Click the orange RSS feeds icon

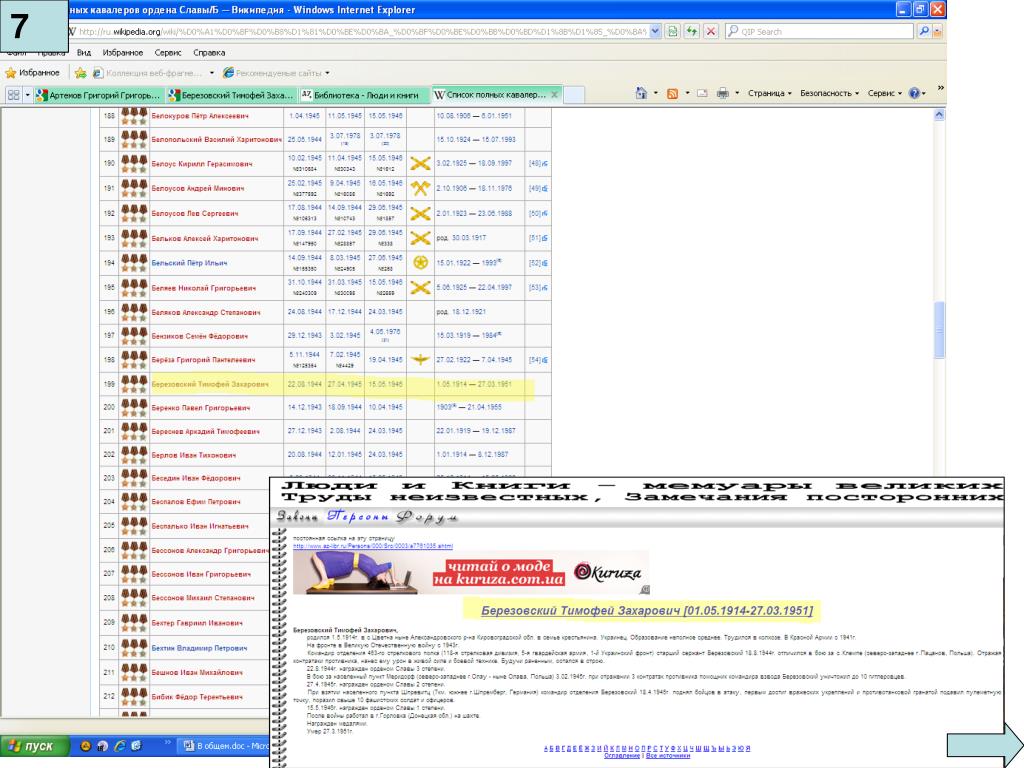[672, 93]
